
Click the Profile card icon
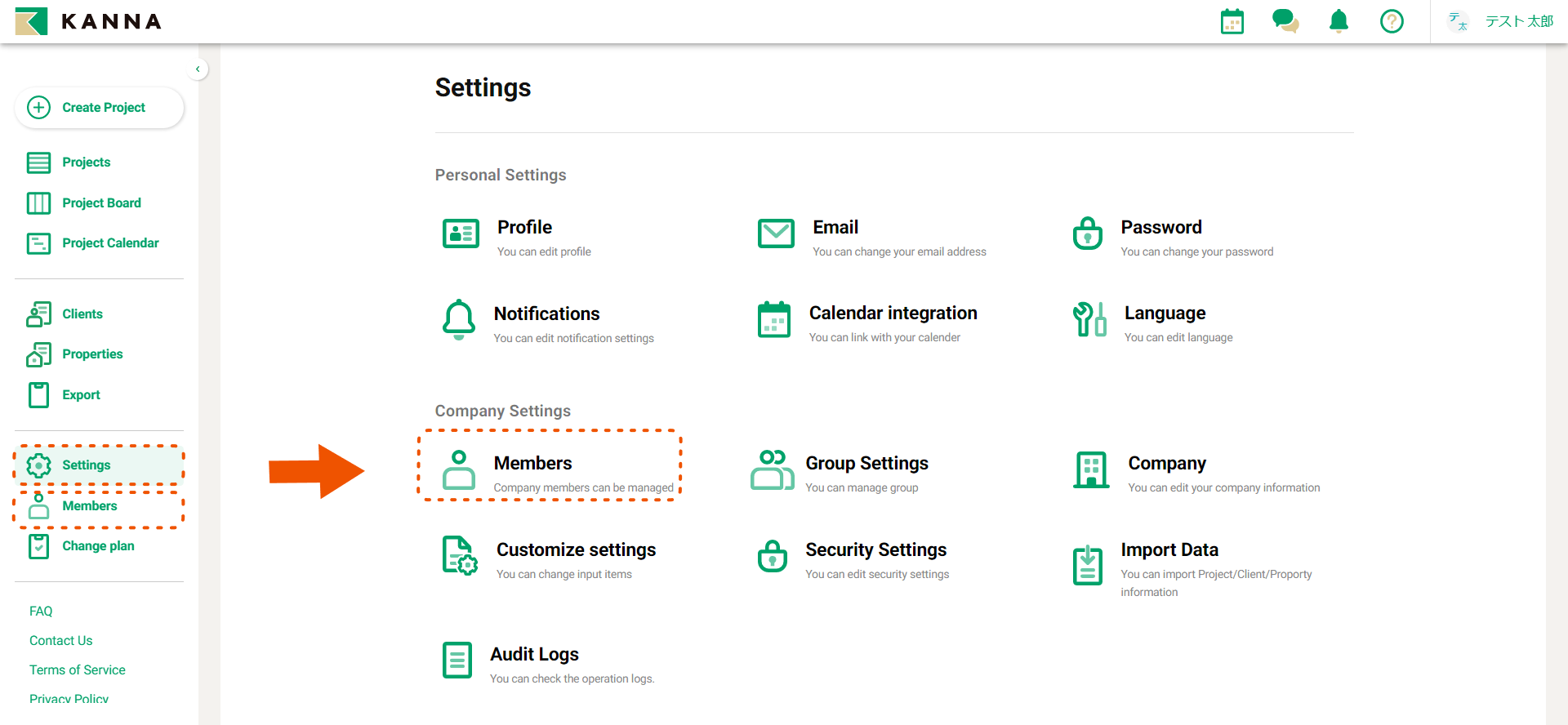tap(461, 234)
